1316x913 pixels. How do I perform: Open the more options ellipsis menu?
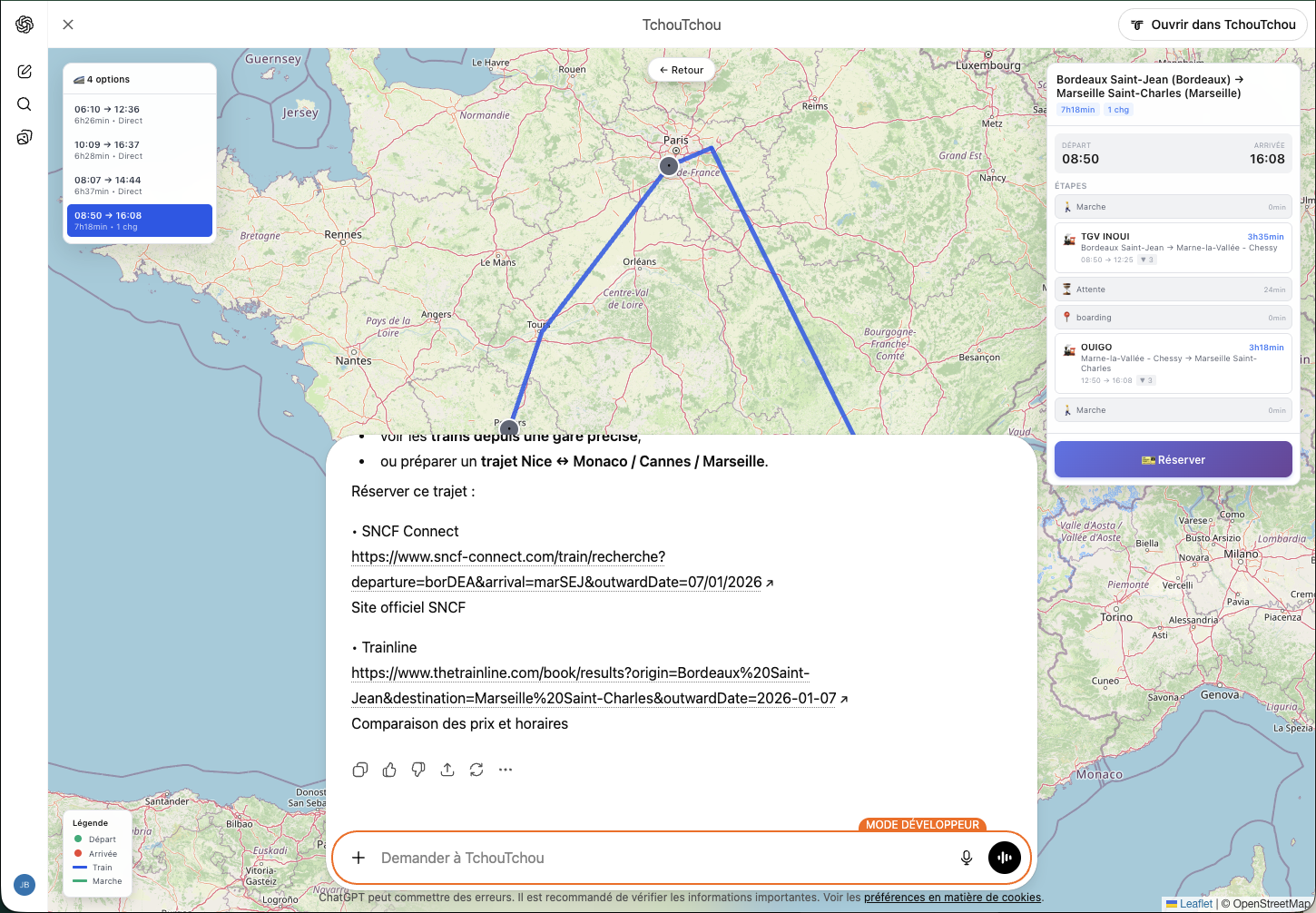click(506, 770)
